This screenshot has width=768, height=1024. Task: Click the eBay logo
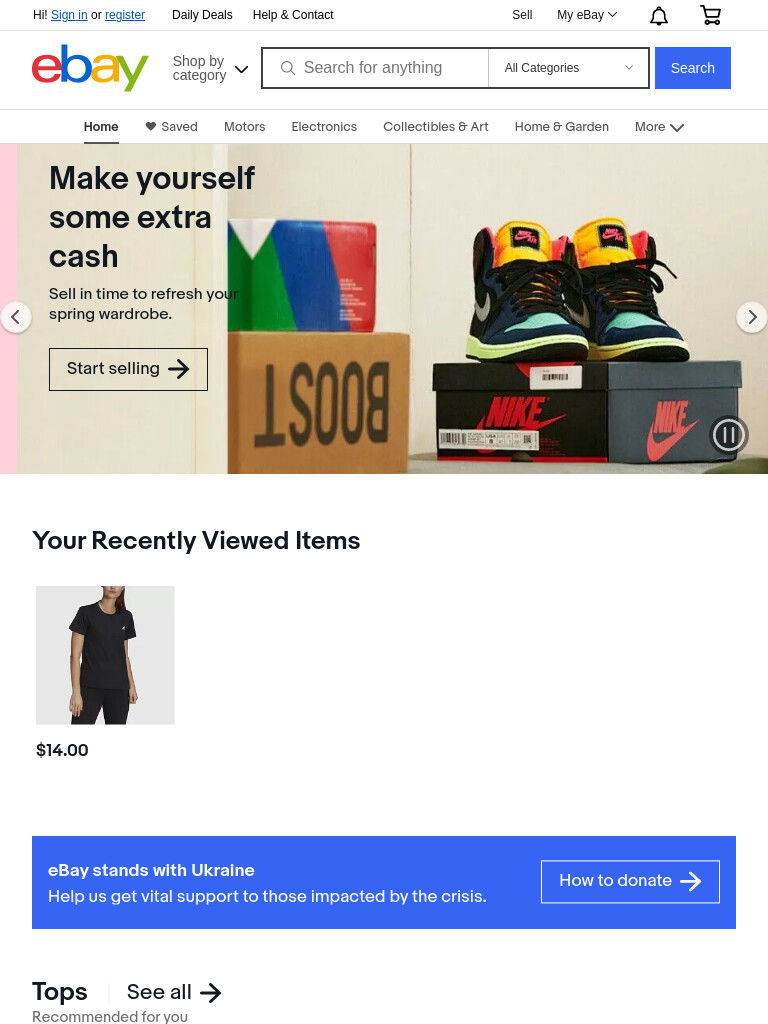tap(90, 68)
